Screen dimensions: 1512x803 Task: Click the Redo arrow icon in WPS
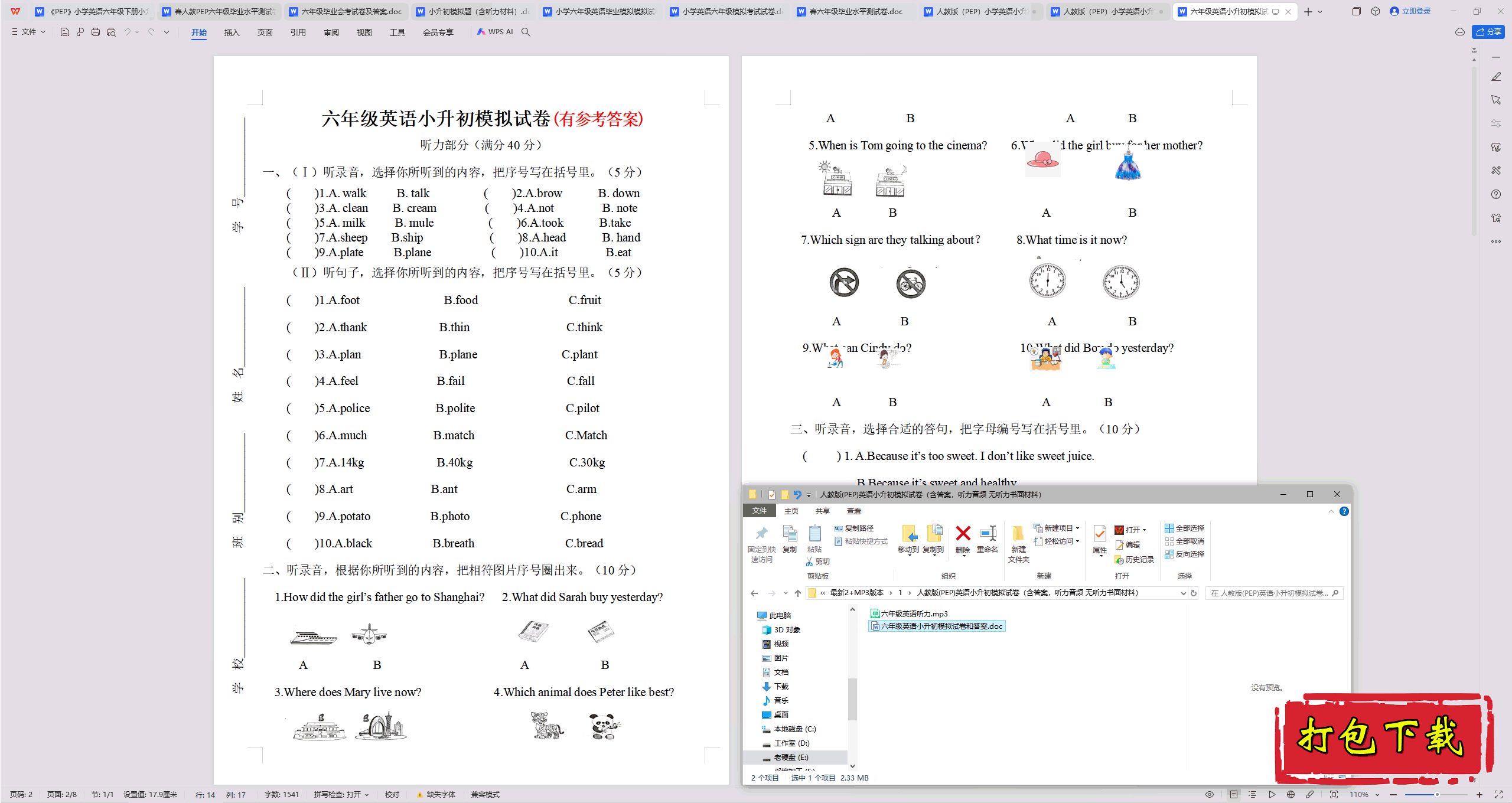pos(151,32)
